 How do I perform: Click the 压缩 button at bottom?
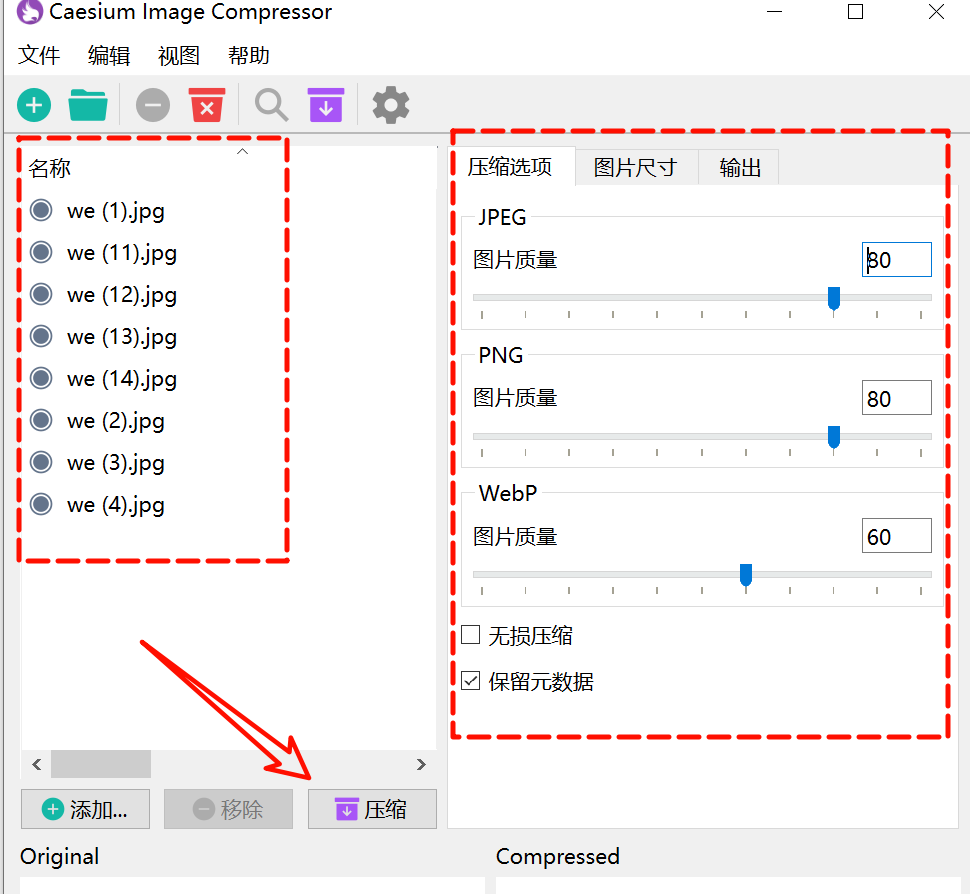[372, 809]
